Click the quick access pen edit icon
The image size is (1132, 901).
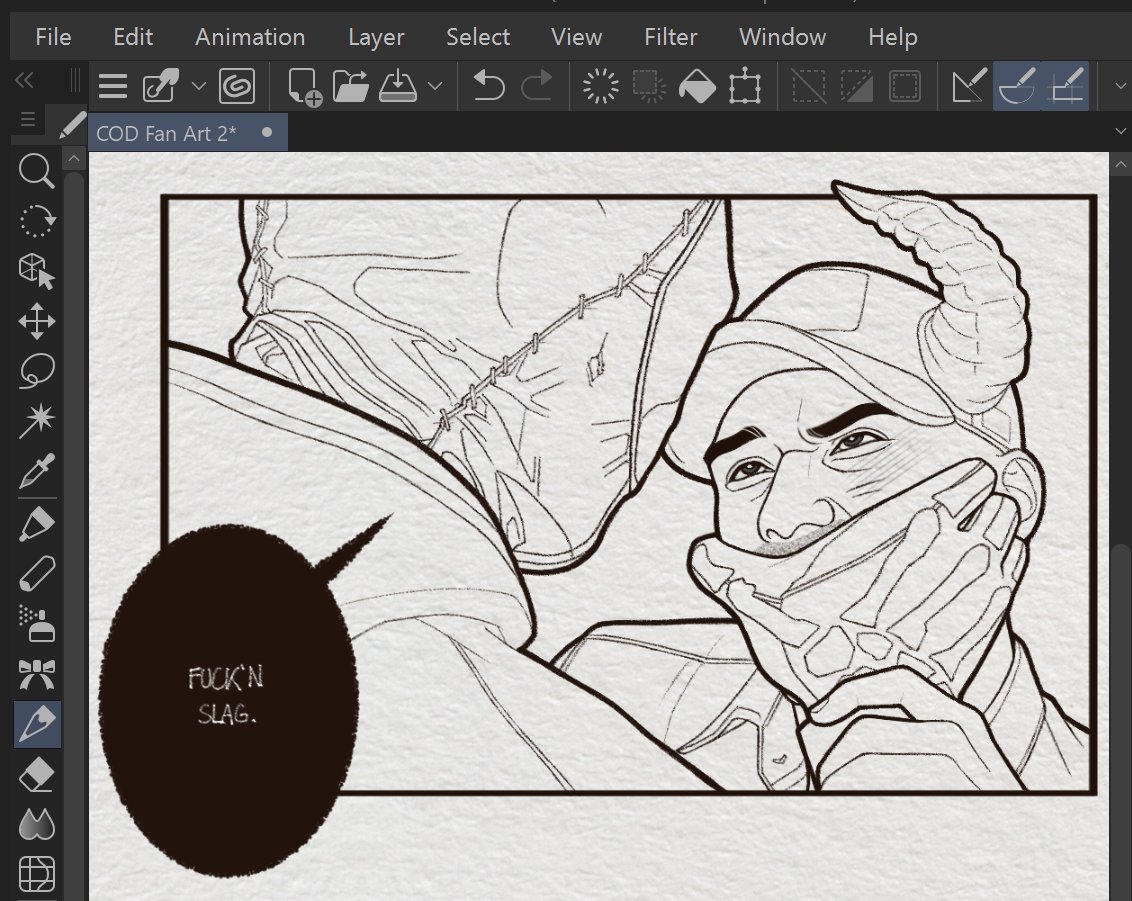click(x=160, y=87)
